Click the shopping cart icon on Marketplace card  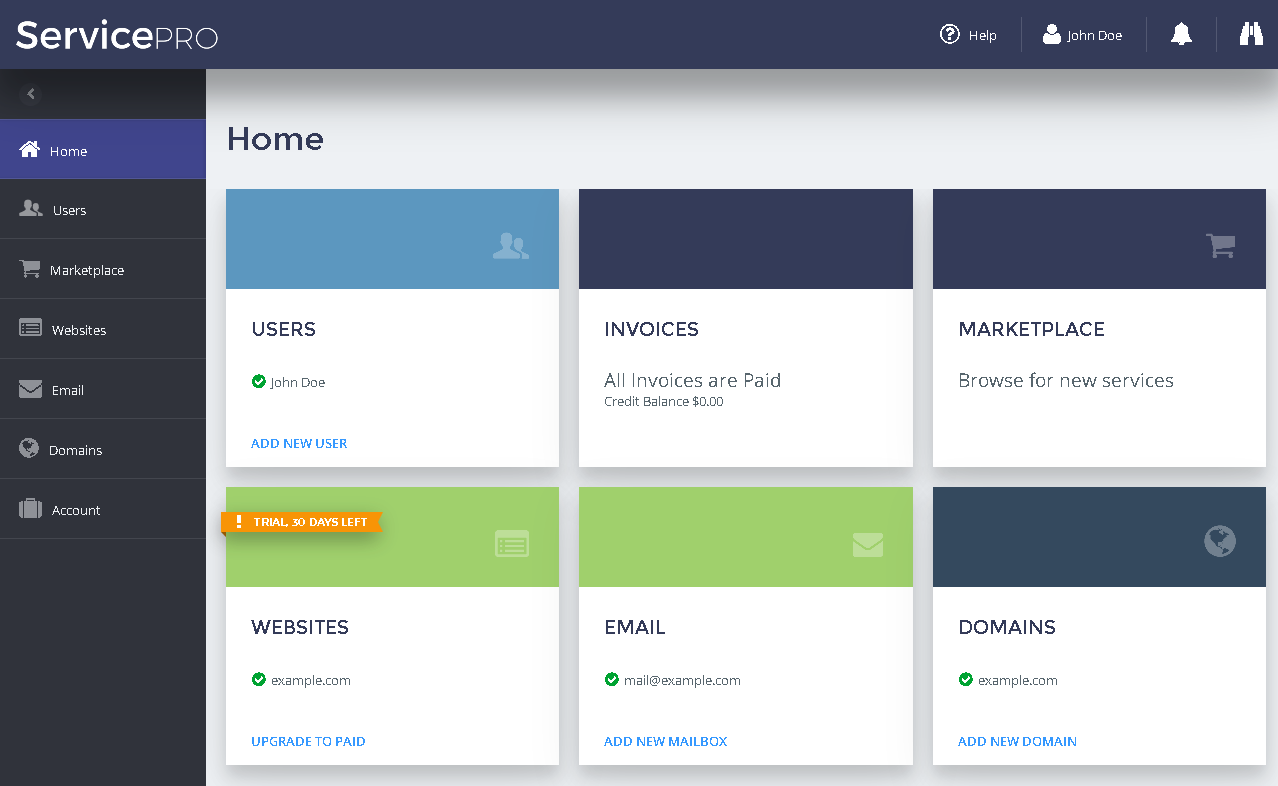[x=1220, y=246]
